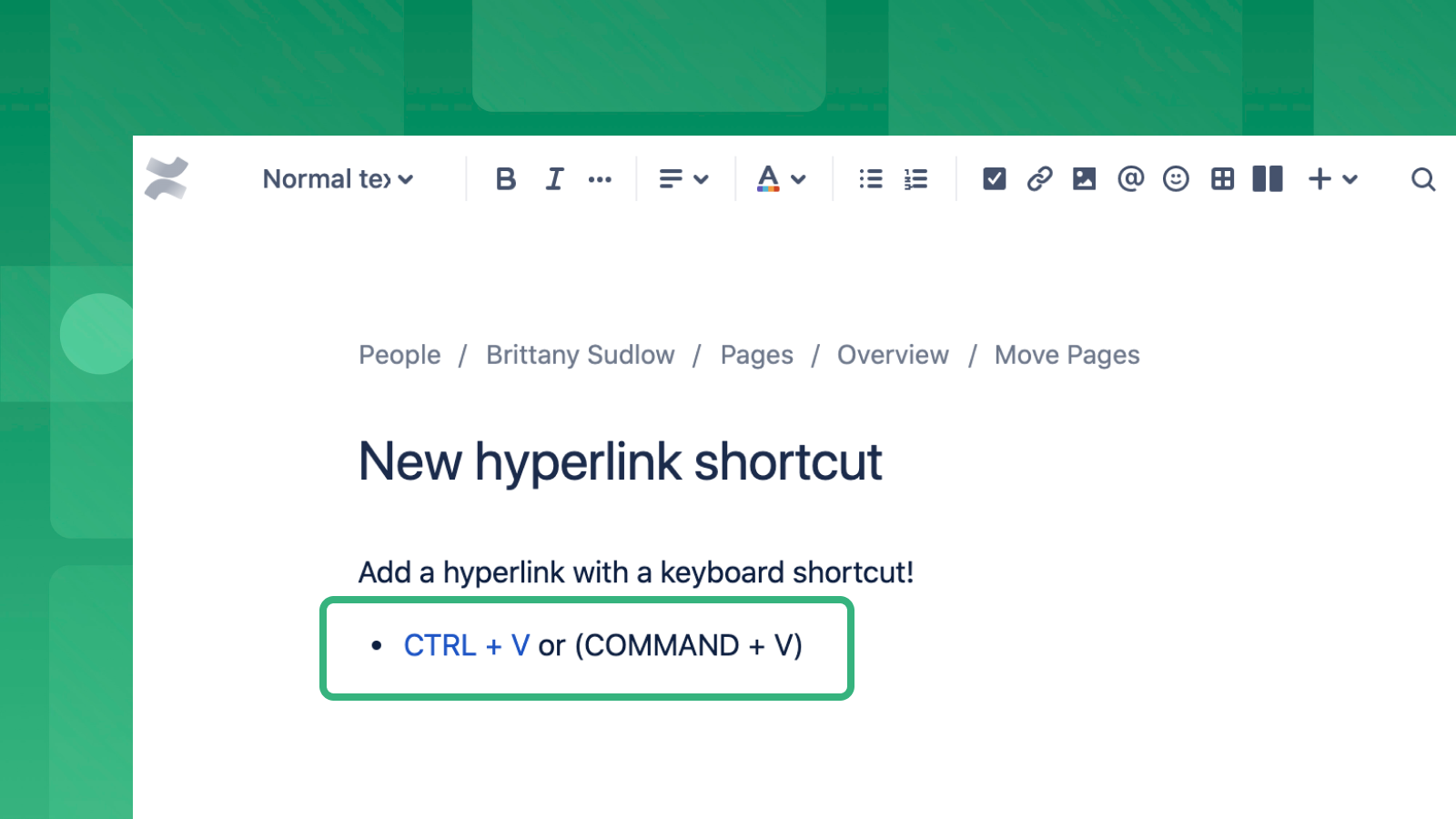Click the page title New hyperlink shortcut

pyautogui.click(x=621, y=462)
